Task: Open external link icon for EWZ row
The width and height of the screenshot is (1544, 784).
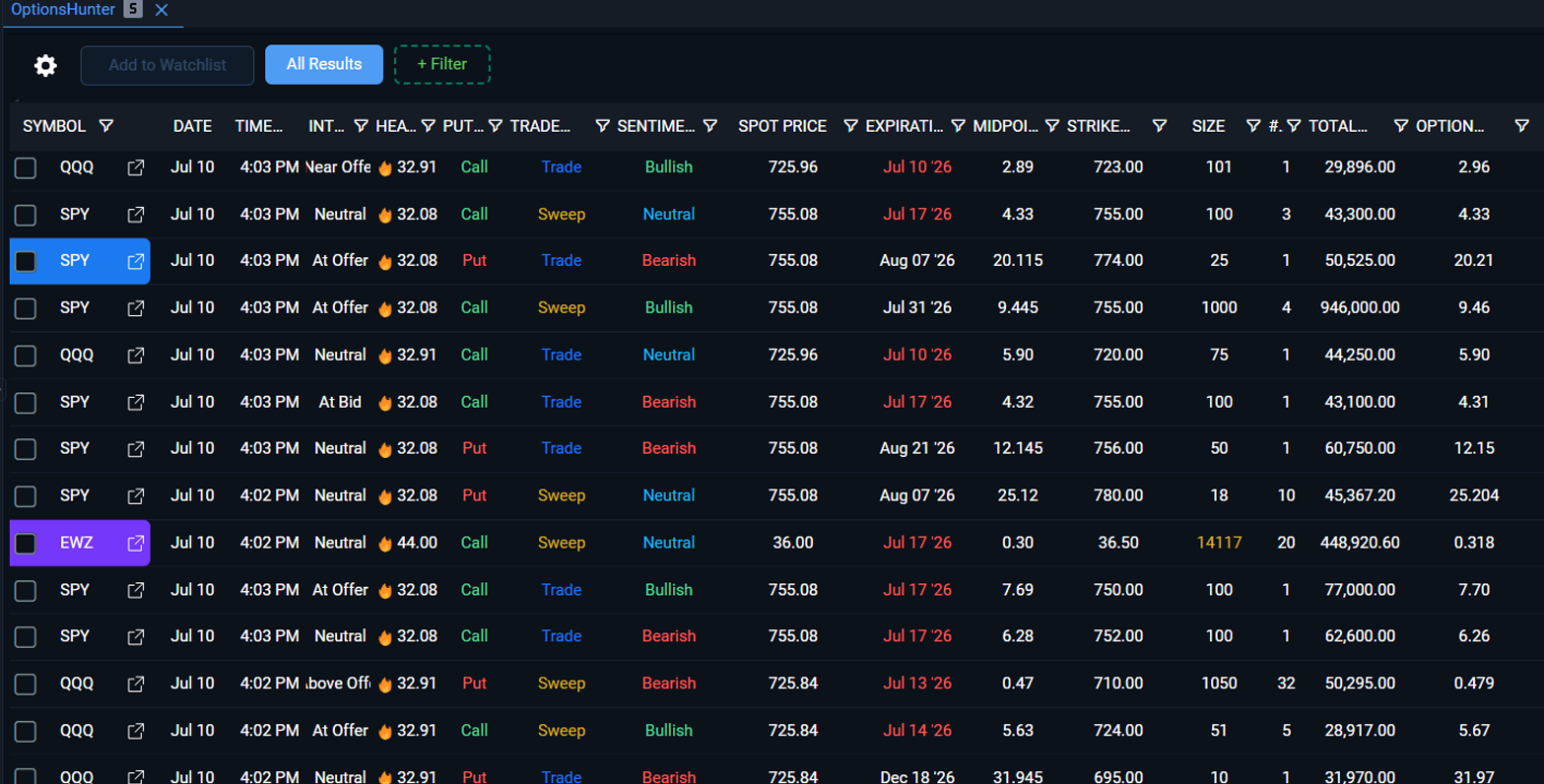Action: [136, 543]
